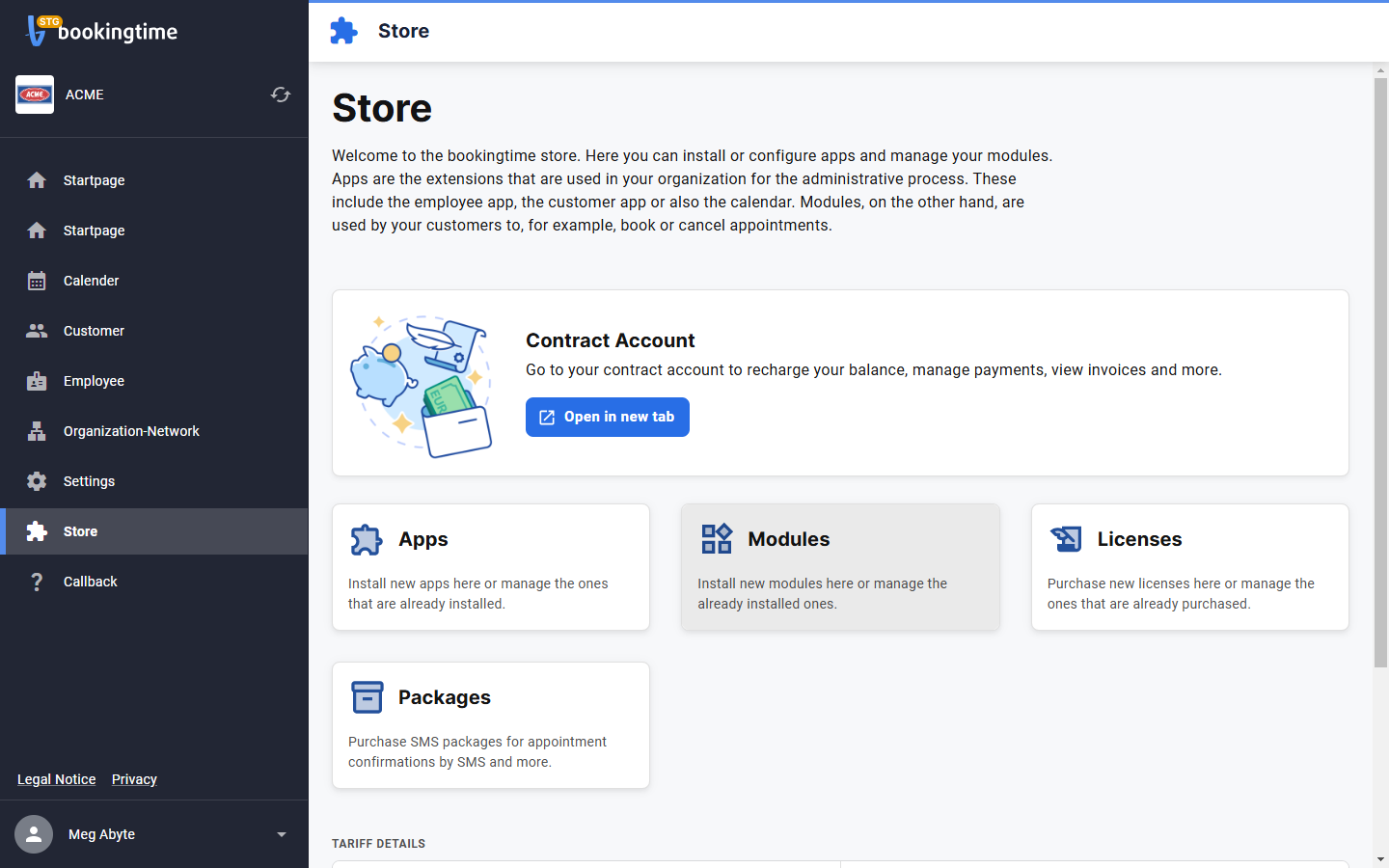This screenshot has height=868, width=1389.
Task: Click the piggy bank Contract Account illustration
Action: 422,385
